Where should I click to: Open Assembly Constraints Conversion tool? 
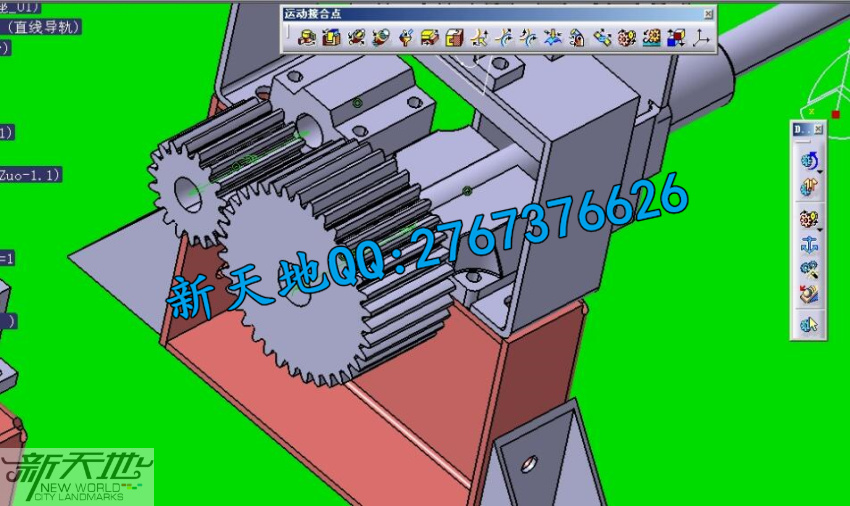[x=809, y=268]
